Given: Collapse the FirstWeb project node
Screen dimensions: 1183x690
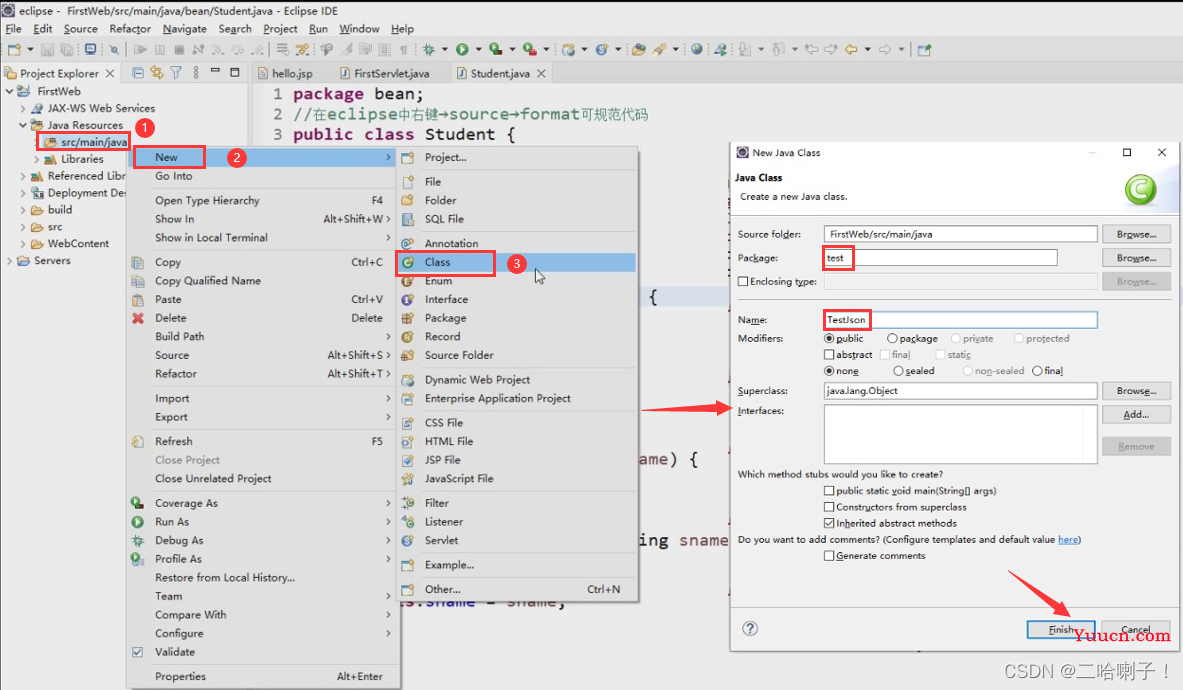Looking at the screenshot, I should (11, 91).
